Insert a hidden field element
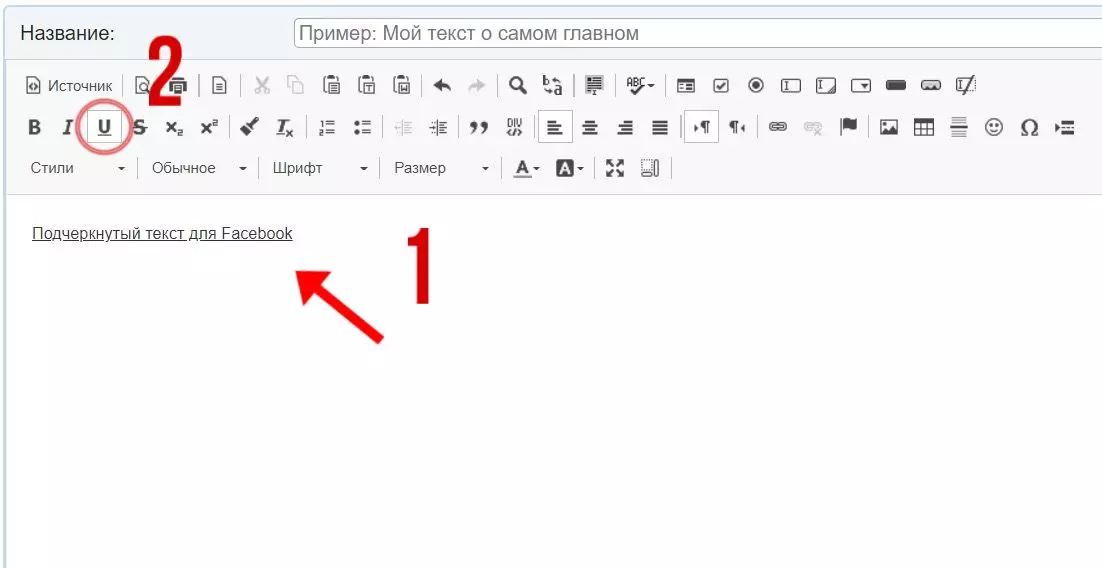 [x=966, y=86]
